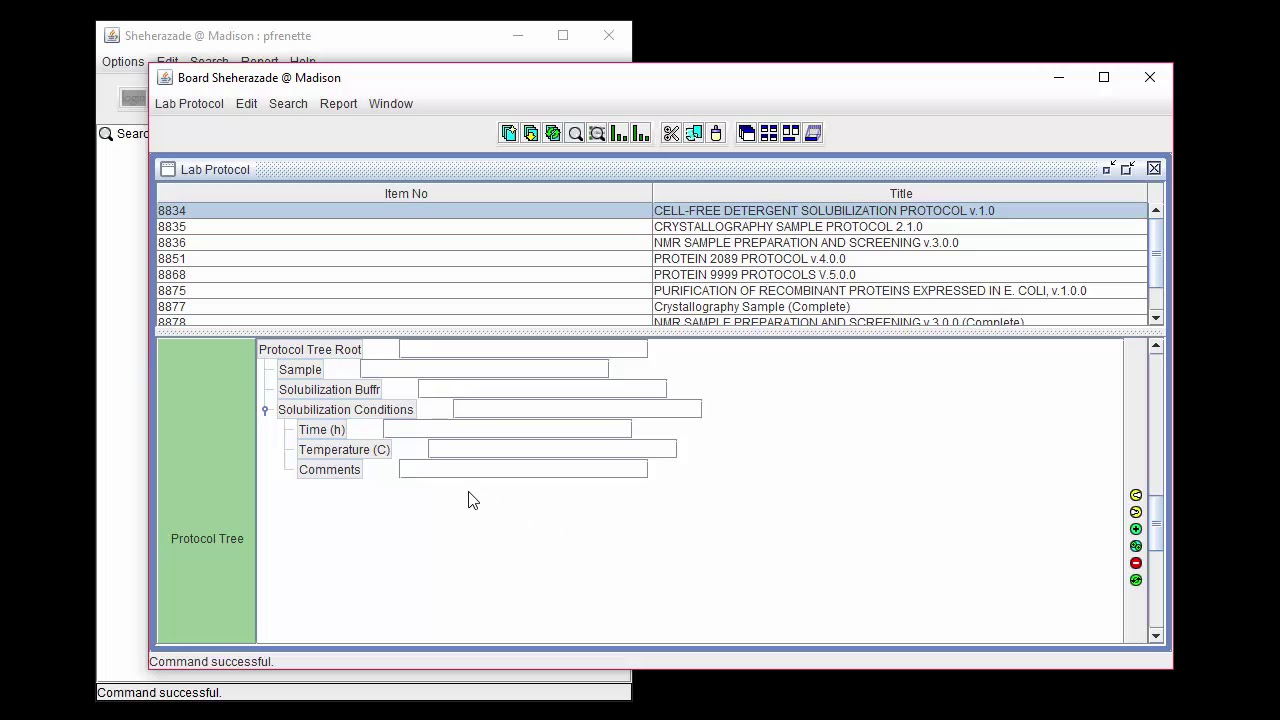The image size is (1280, 720).
Task: Click the tile windows grid toolbar icon
Action: coord(769,133)
